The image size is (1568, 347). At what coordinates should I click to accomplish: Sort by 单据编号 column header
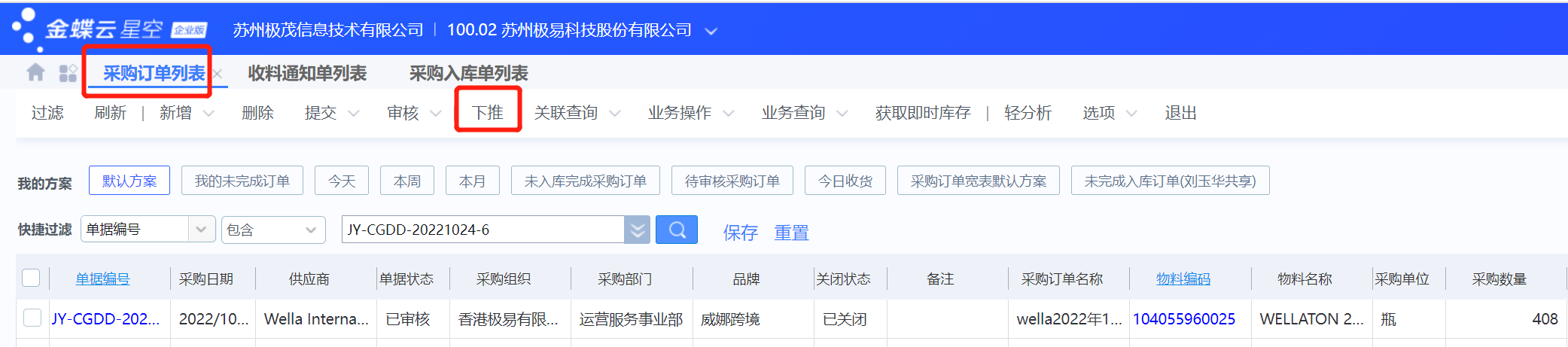[103, 279]
